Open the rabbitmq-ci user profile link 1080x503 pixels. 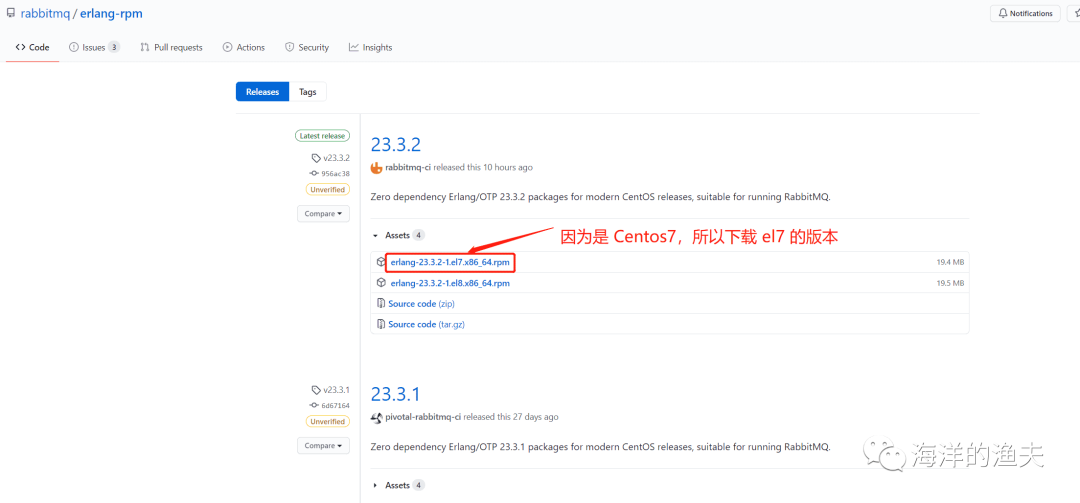click(x=408, y=167)
